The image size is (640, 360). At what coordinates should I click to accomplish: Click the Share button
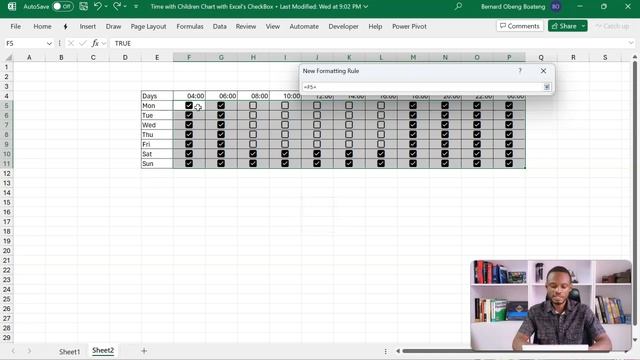click(564, 26)
